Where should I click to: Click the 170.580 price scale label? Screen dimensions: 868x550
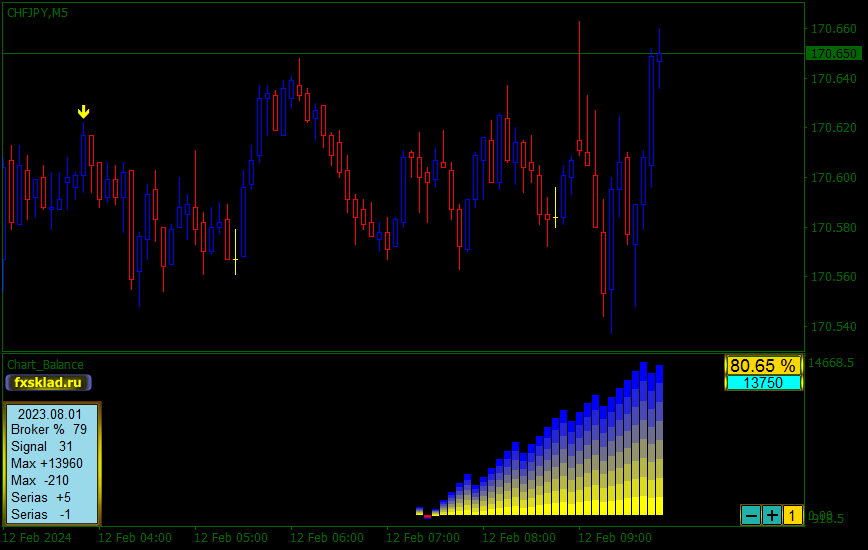(x=834, y=227)
